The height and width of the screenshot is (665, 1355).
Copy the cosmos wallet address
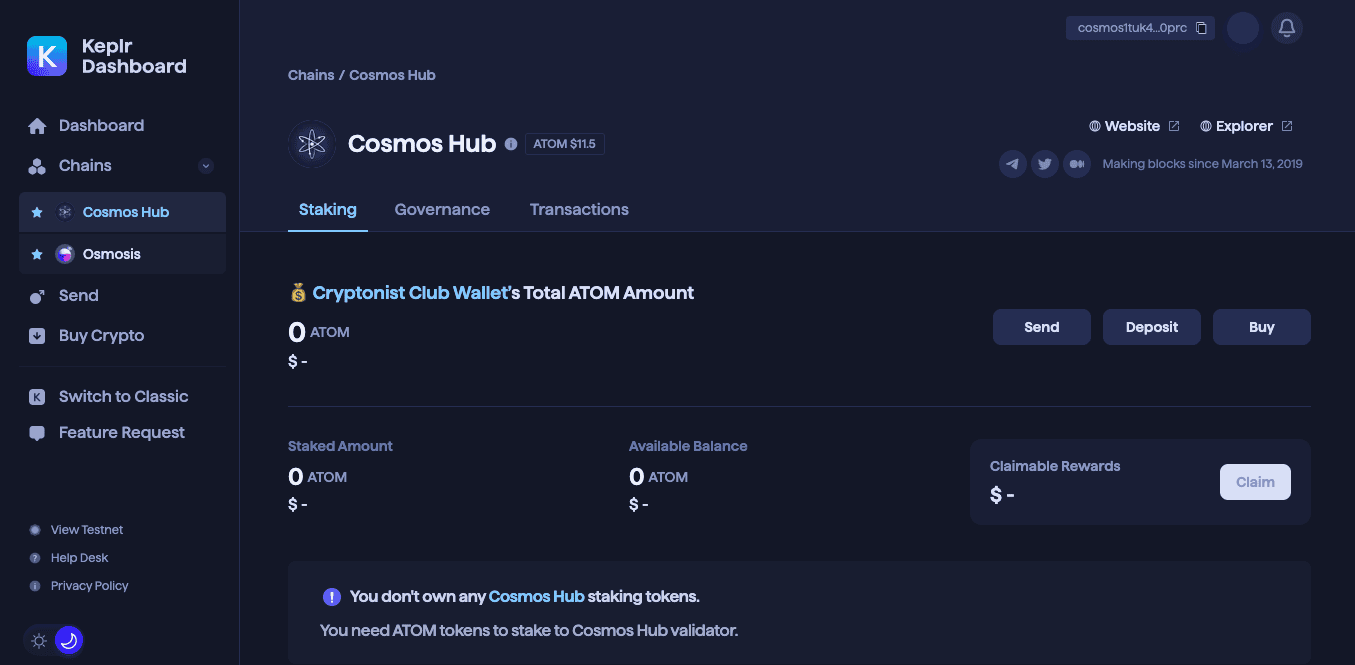tap(1201, 28)
